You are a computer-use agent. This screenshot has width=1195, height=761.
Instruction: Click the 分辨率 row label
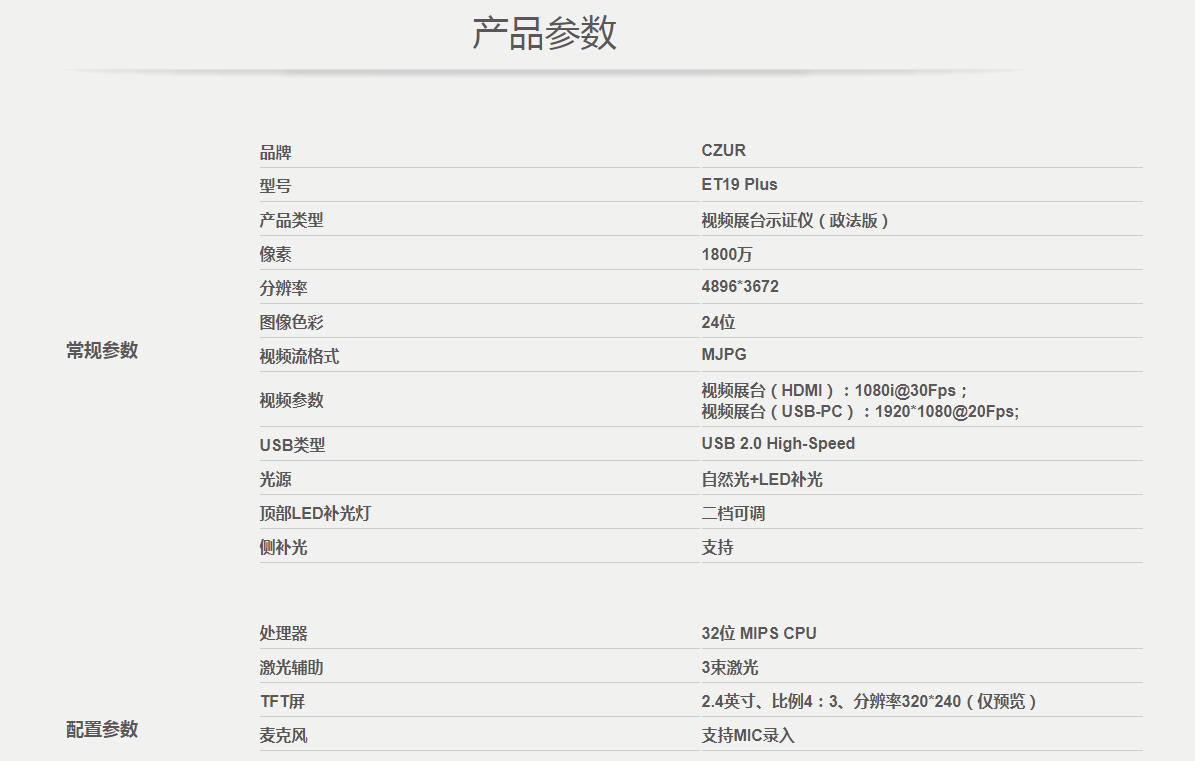pyautogui.click(x=284, y=288)
